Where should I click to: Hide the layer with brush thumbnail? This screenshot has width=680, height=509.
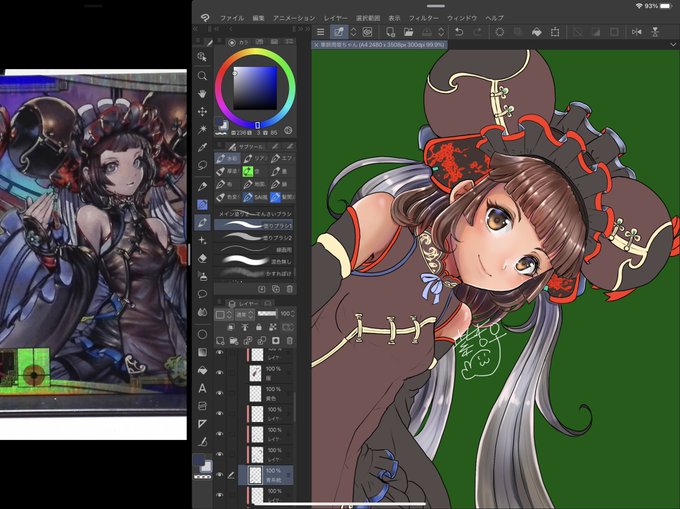[x=219, y=372]
